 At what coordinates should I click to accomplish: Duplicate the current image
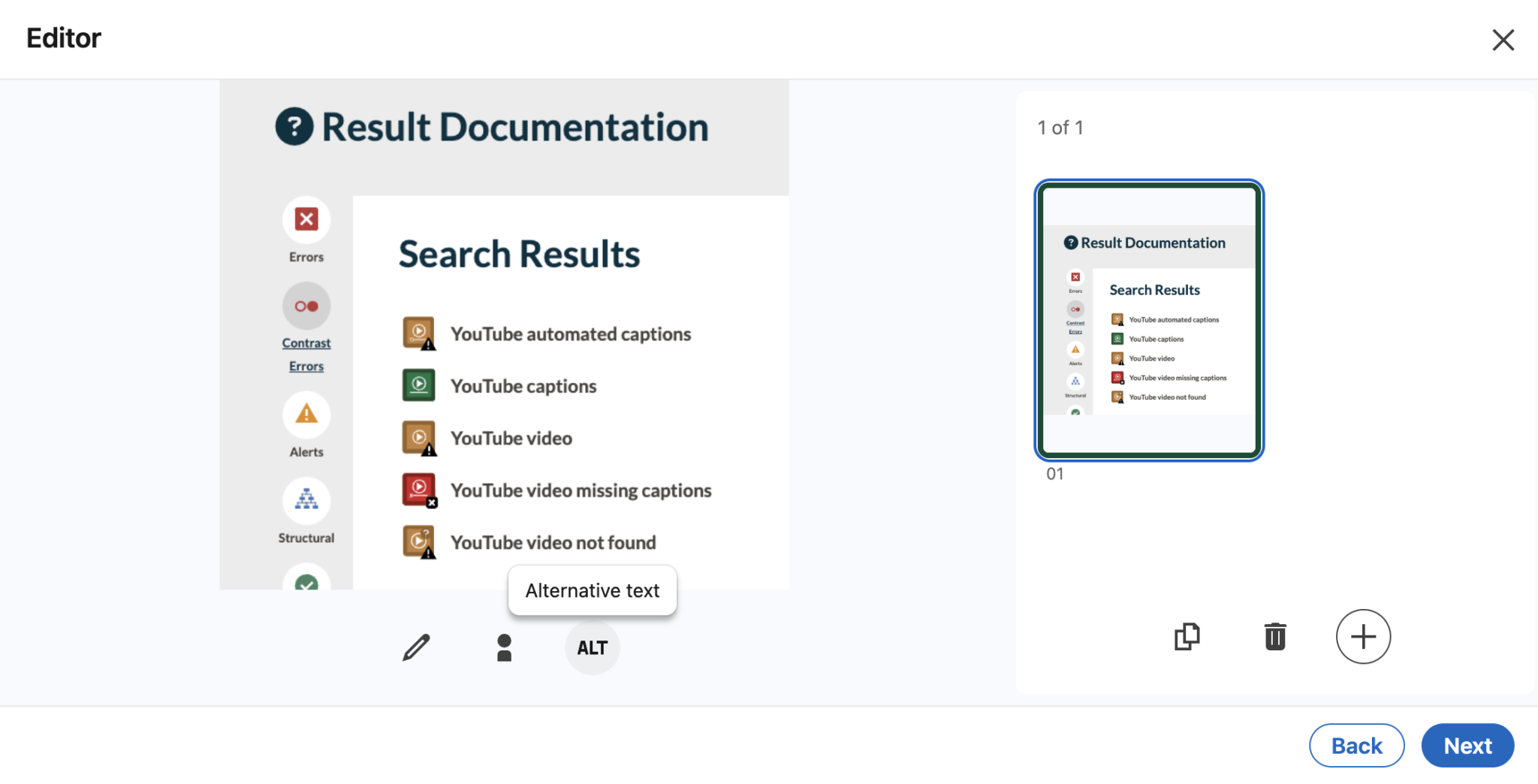[x=1187, y=637]
